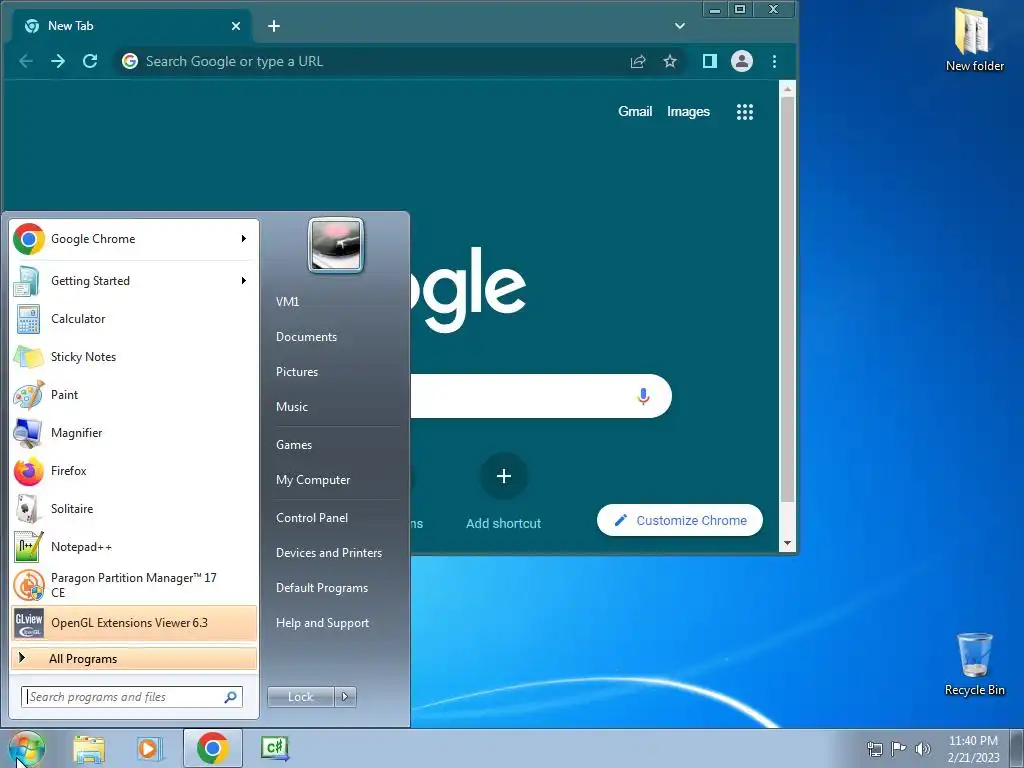
Task: Search by voice microphone icon
Action: coord(643,396)
